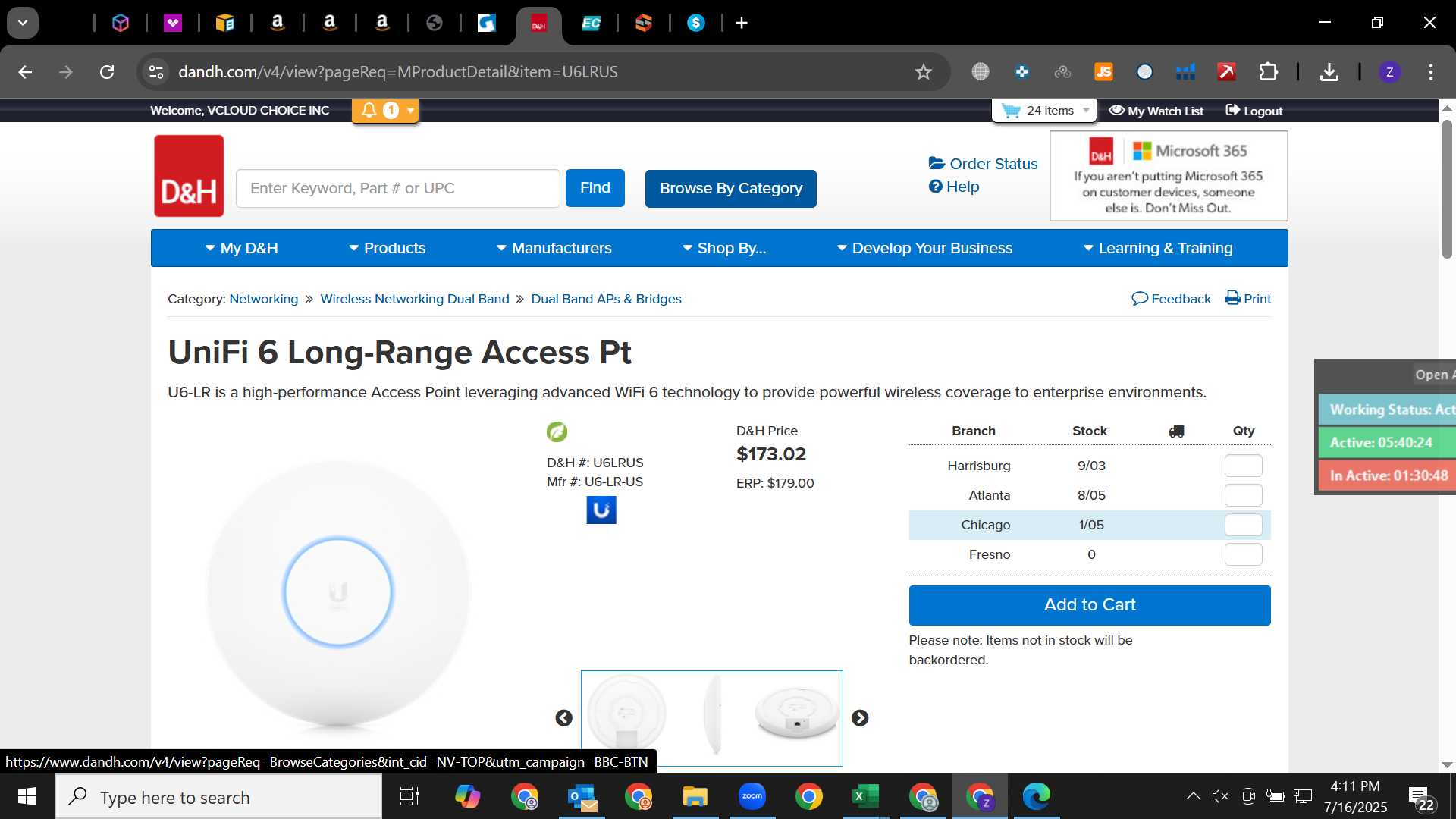Click the Ubiquiti manufacturer logo

click(x=601, y=510)
